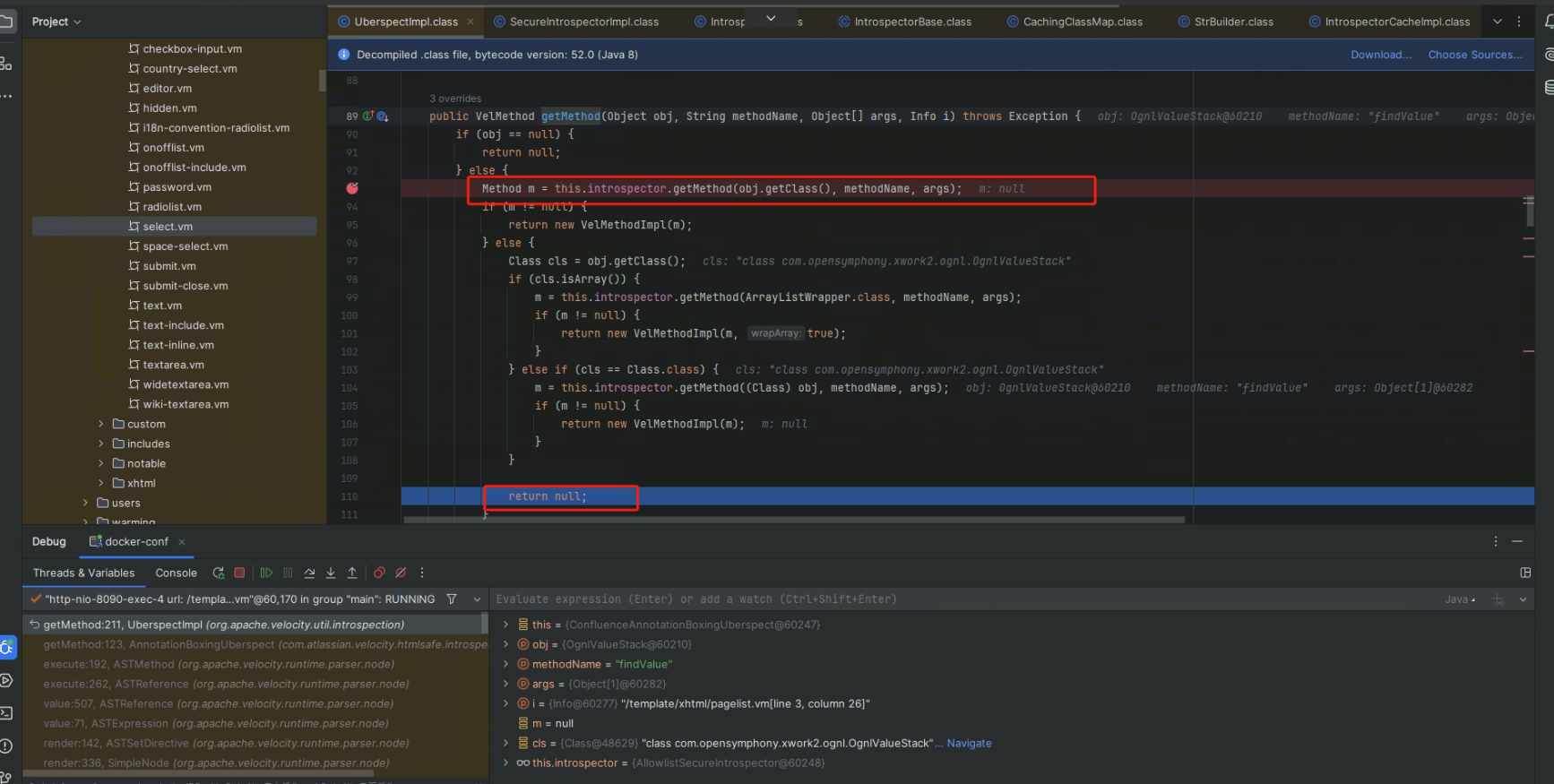Image resolution: width=1554 pixels, height=784 pixels.
Task: Close the docker-conf debug tab
Action: pos(182,541)
